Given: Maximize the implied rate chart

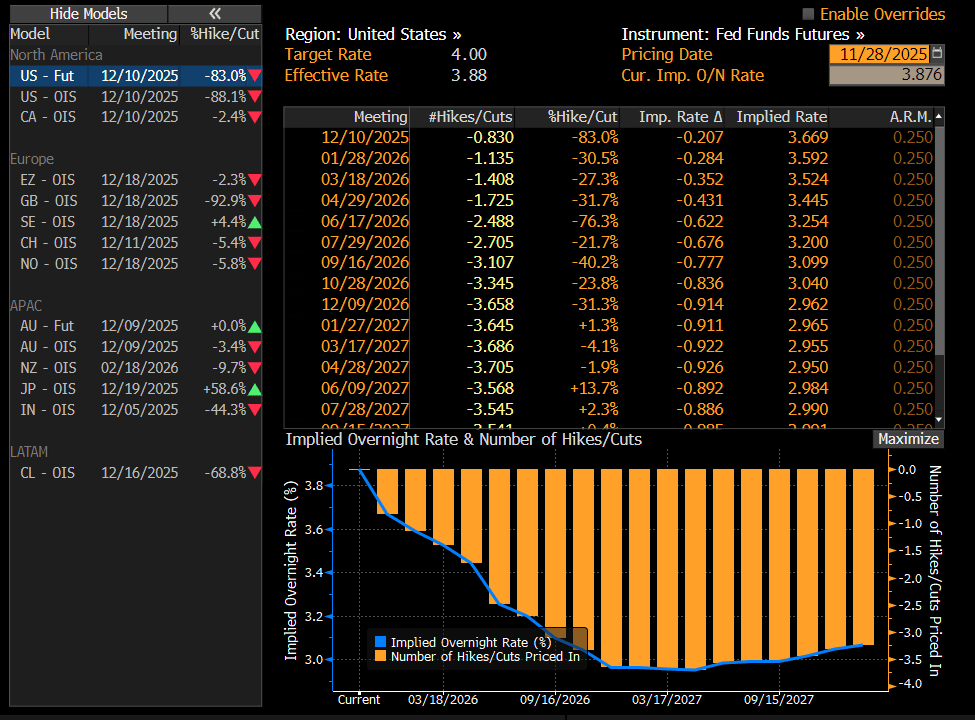Looking at the screenshot, I should tap(907, 439).
